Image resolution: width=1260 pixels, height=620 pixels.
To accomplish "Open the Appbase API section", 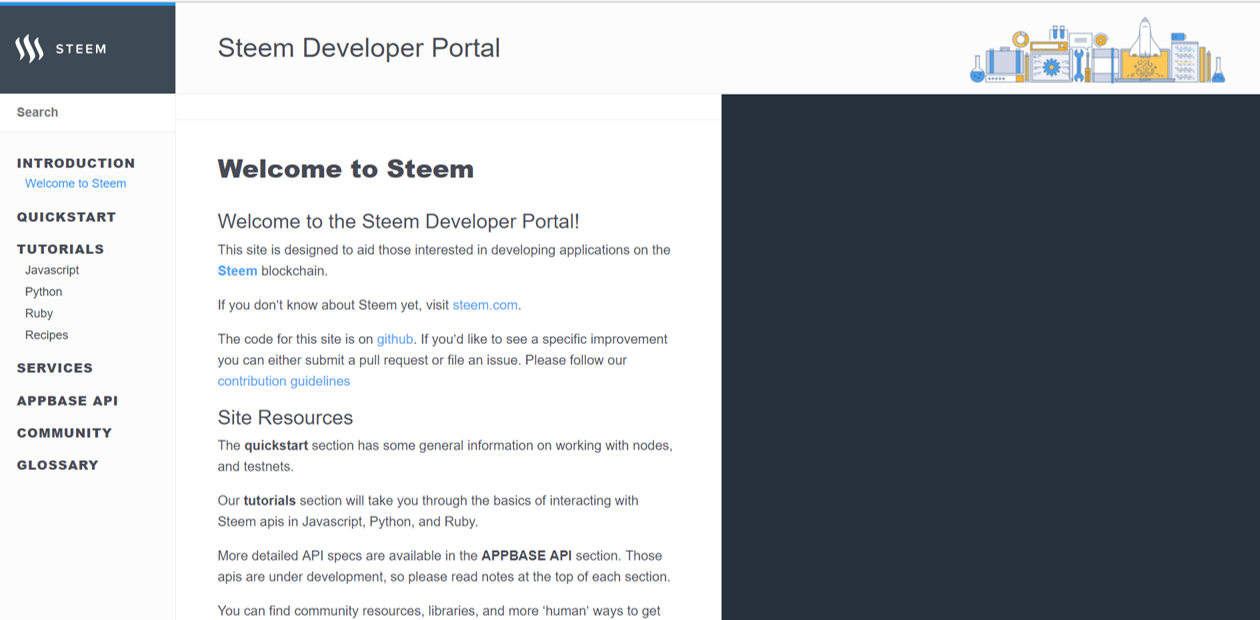I will [67, 401].
